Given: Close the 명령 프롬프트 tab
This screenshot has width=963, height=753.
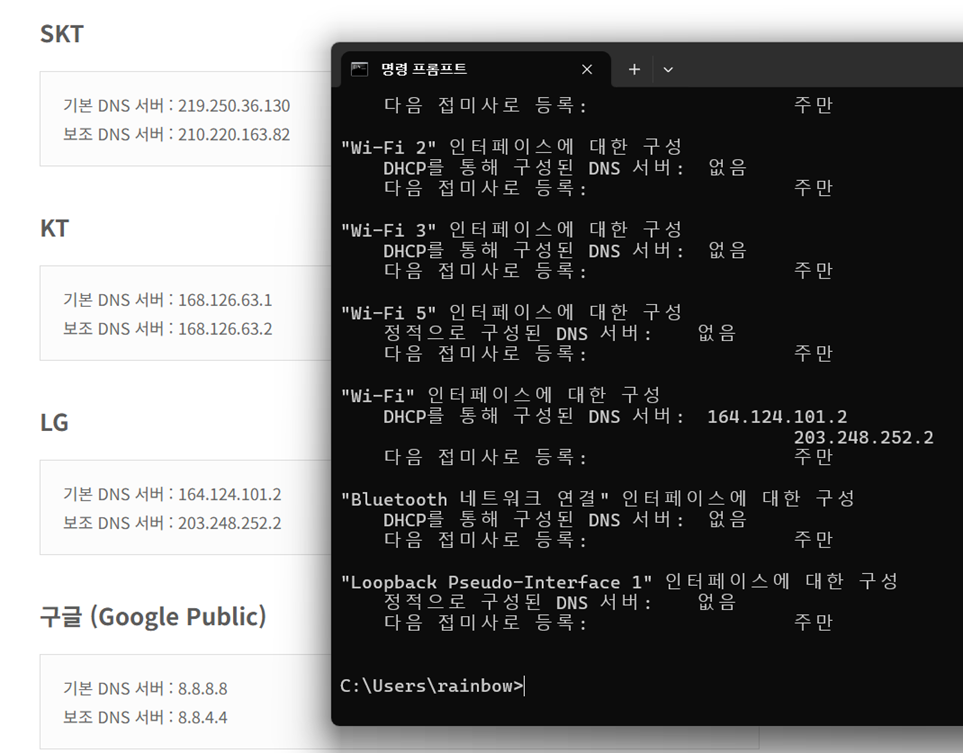Looking at the screenshot, I should (x=587, y=69).
